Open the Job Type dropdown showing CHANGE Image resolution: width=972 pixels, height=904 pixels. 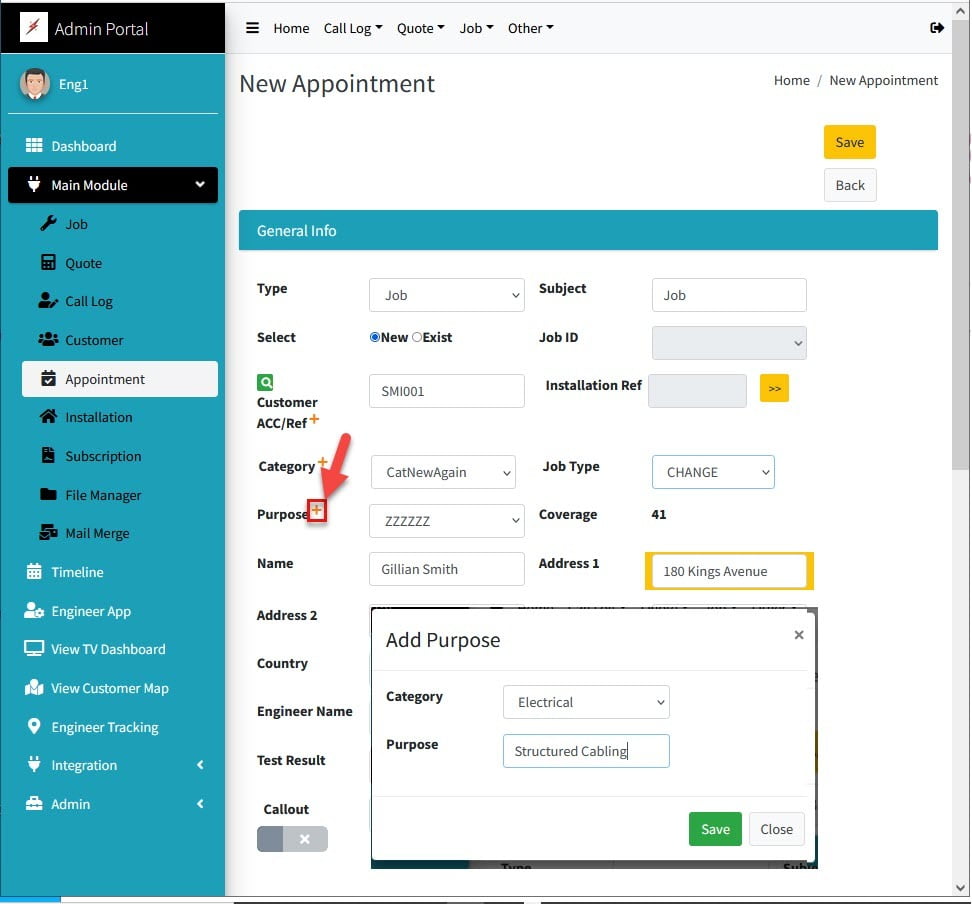pos(713,472)
